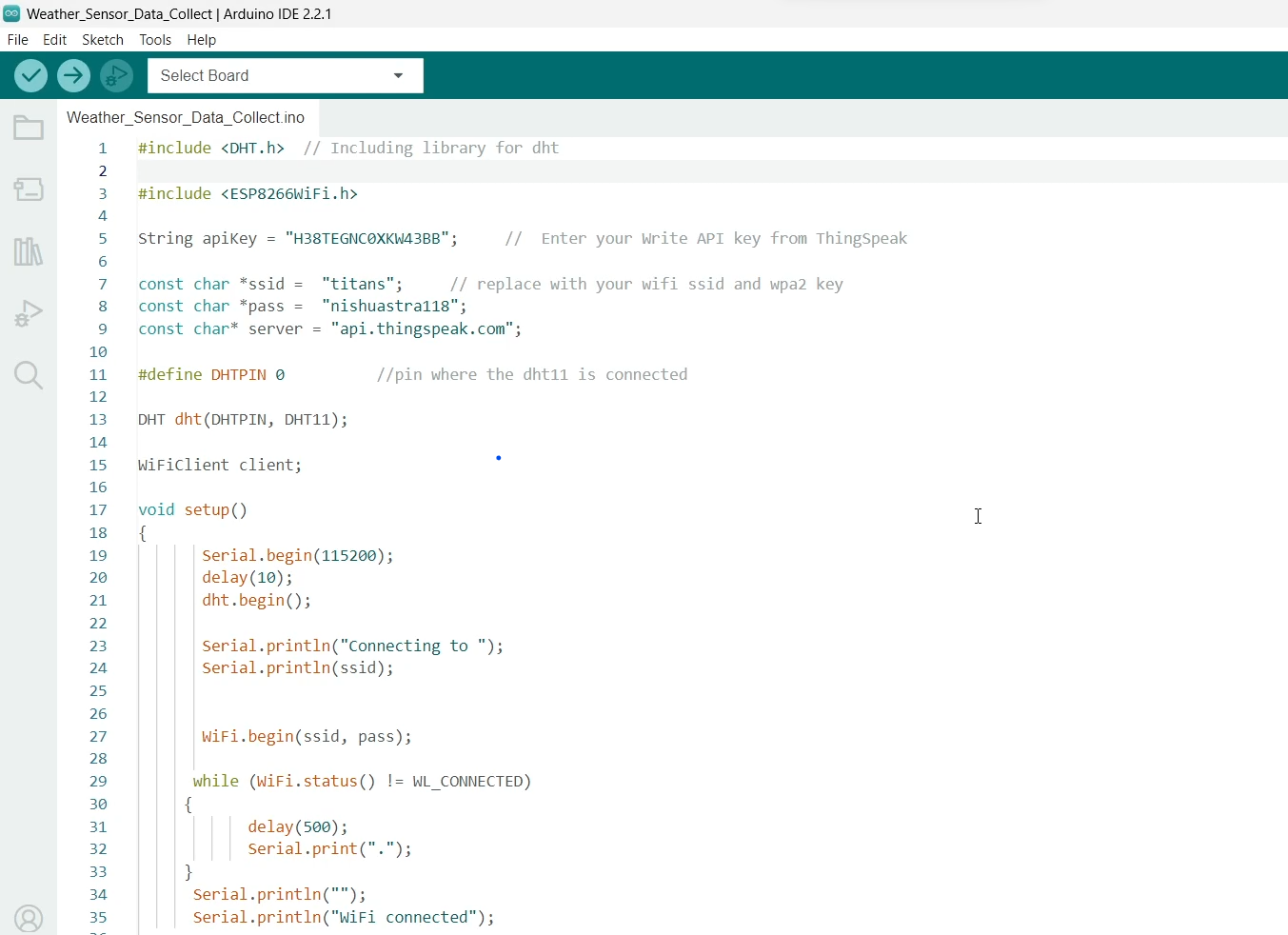Open the Debug panel sidebar icon
The width and height of the screenshot is (1288, 935).
point(29,313)
